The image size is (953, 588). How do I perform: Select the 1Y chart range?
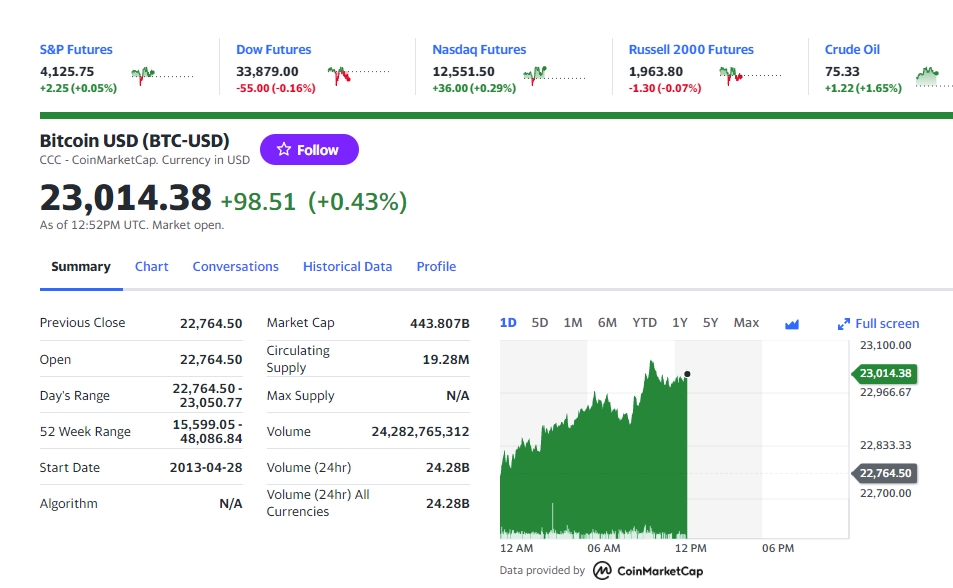coord(679,323)
